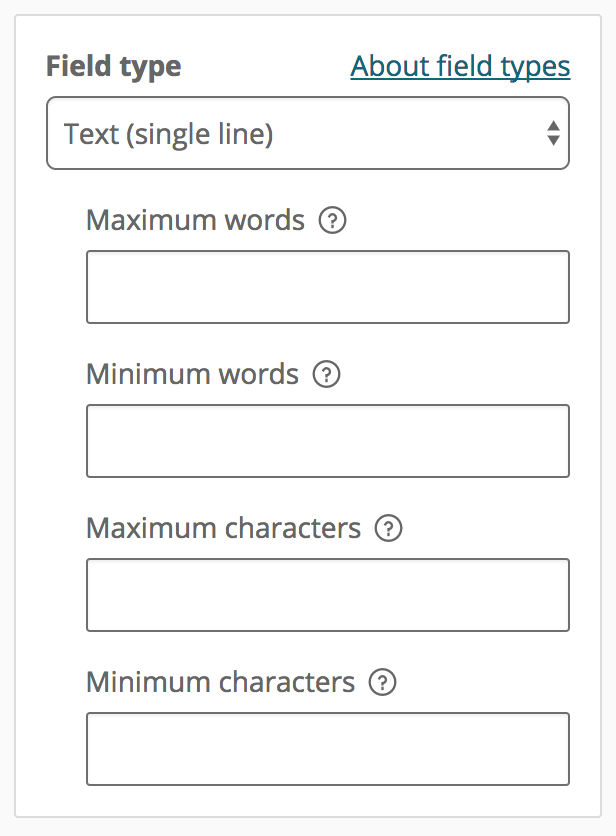Click the Field type heading
Viewport: 616px width, 836px height.
113,66
